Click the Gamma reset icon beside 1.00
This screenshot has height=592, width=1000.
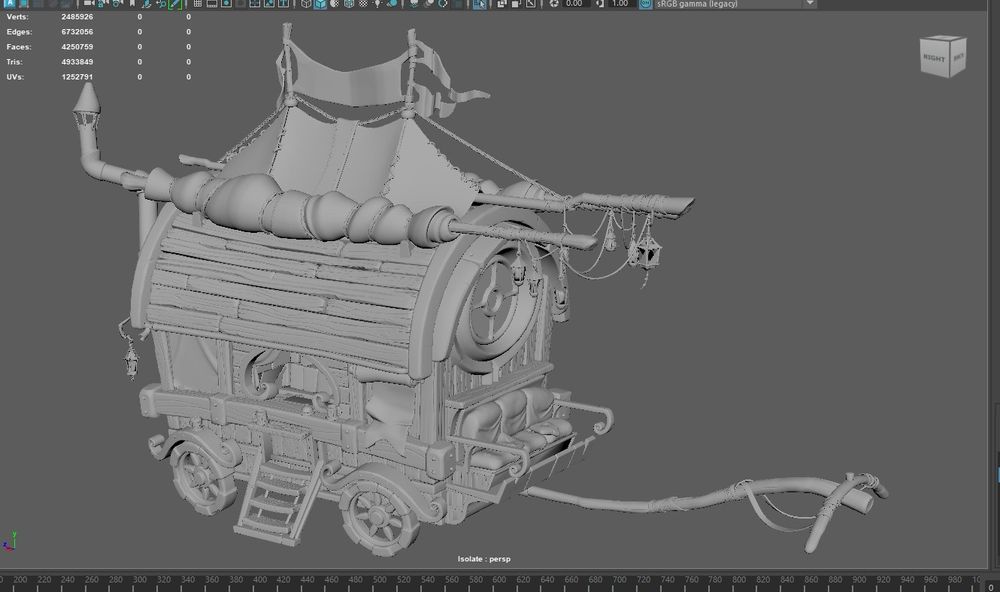pyautogui.click(x=599, y=4)
